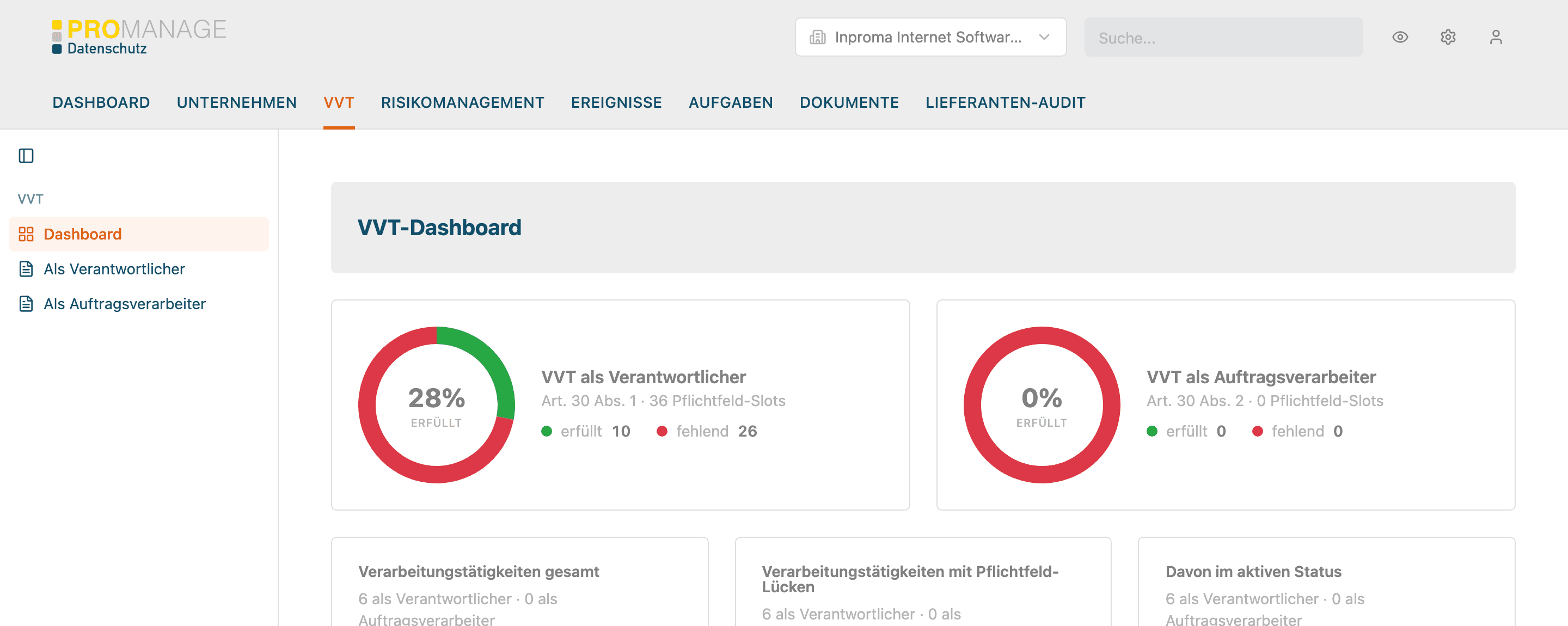Select the VVT tab

tap(339, 102)
